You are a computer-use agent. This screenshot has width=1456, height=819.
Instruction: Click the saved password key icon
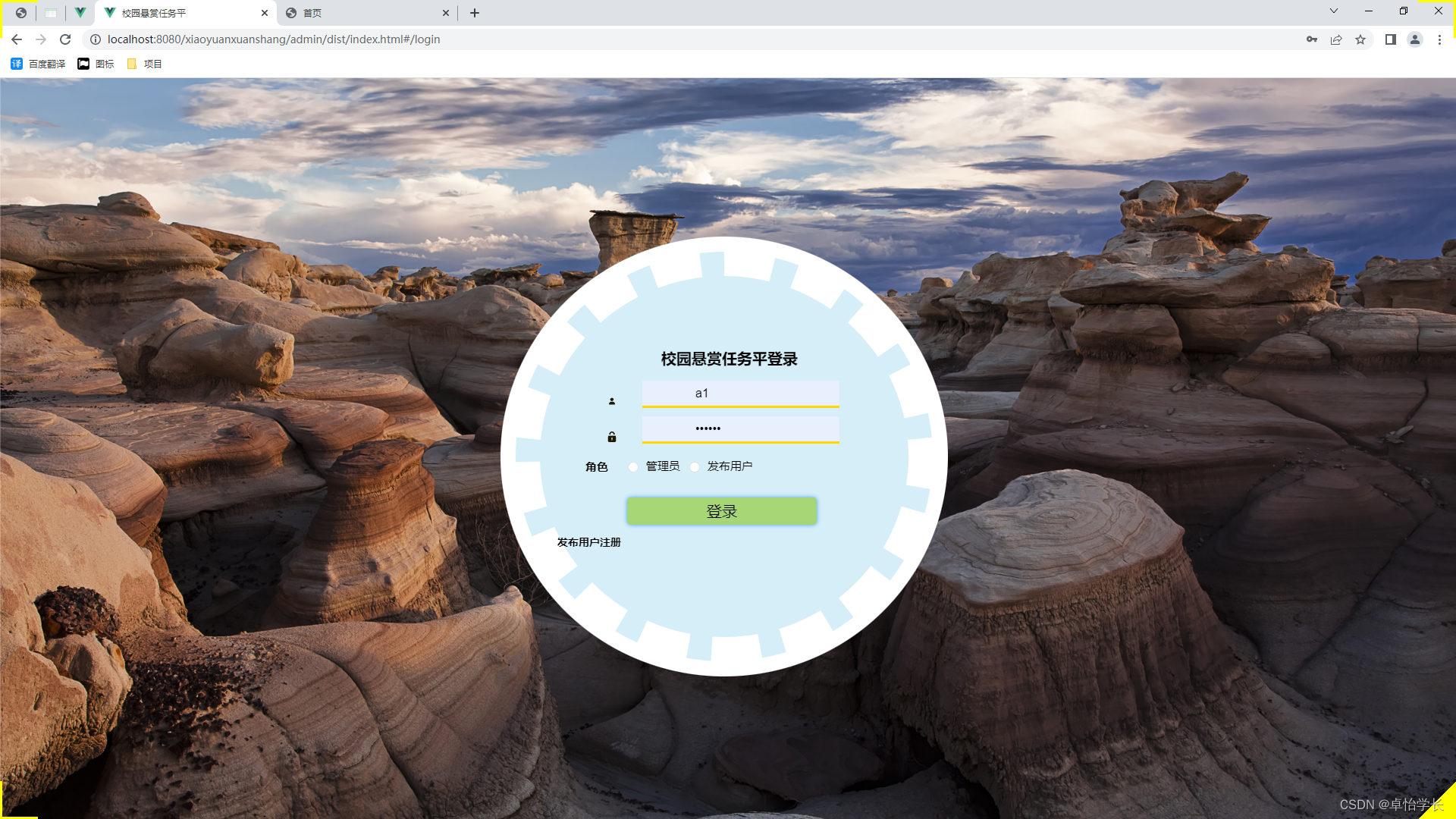(x=1312, y=39)
